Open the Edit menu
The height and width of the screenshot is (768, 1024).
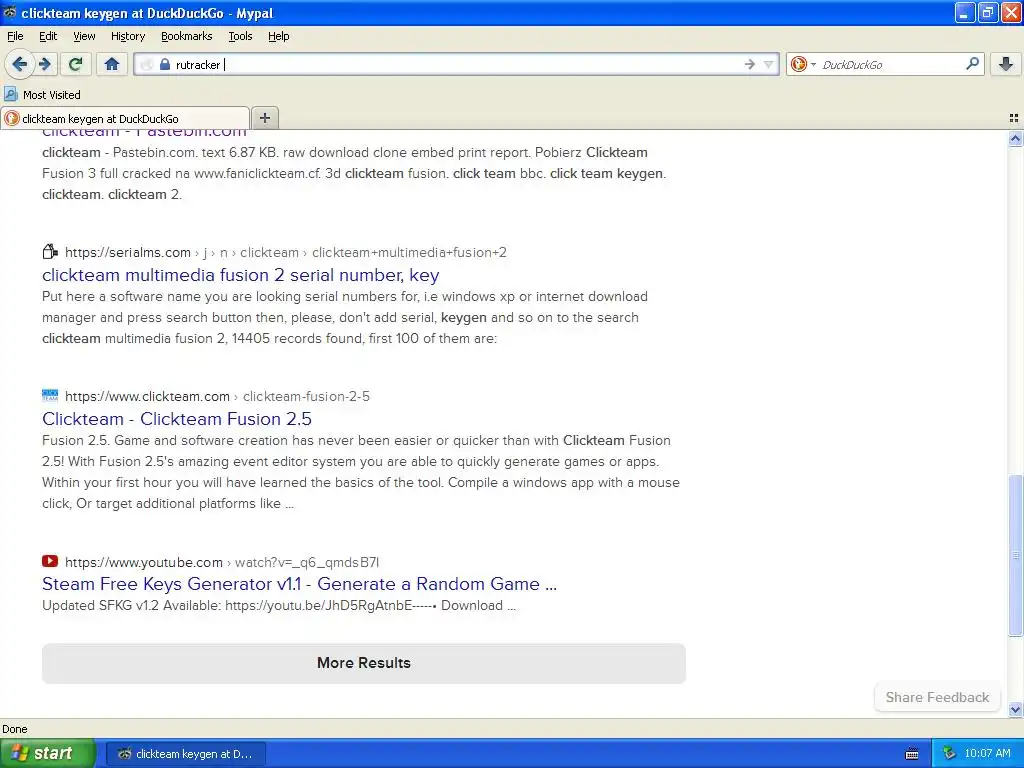coord(48,36)
